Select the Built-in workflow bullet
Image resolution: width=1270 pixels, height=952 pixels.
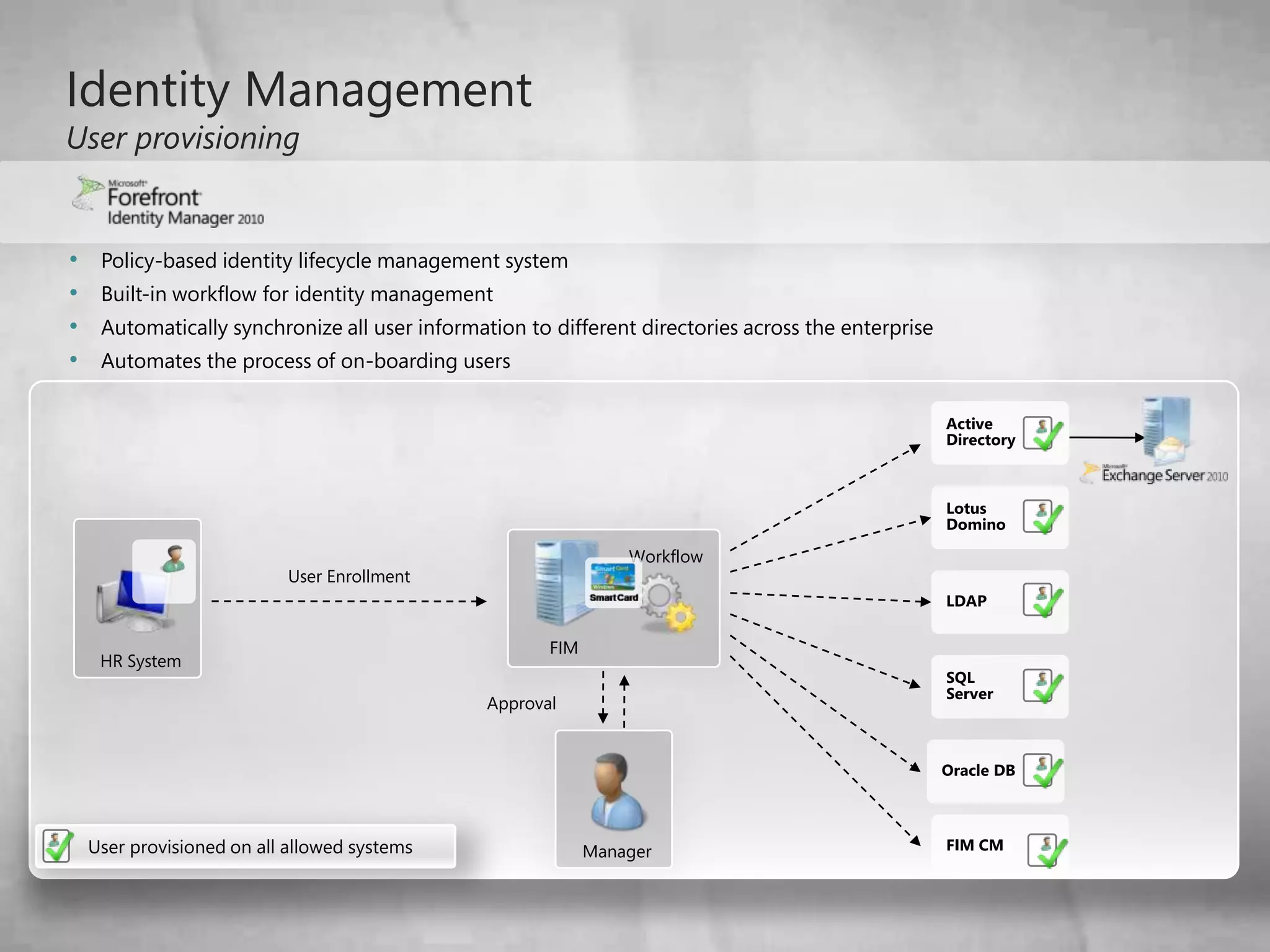coord(297,294)
